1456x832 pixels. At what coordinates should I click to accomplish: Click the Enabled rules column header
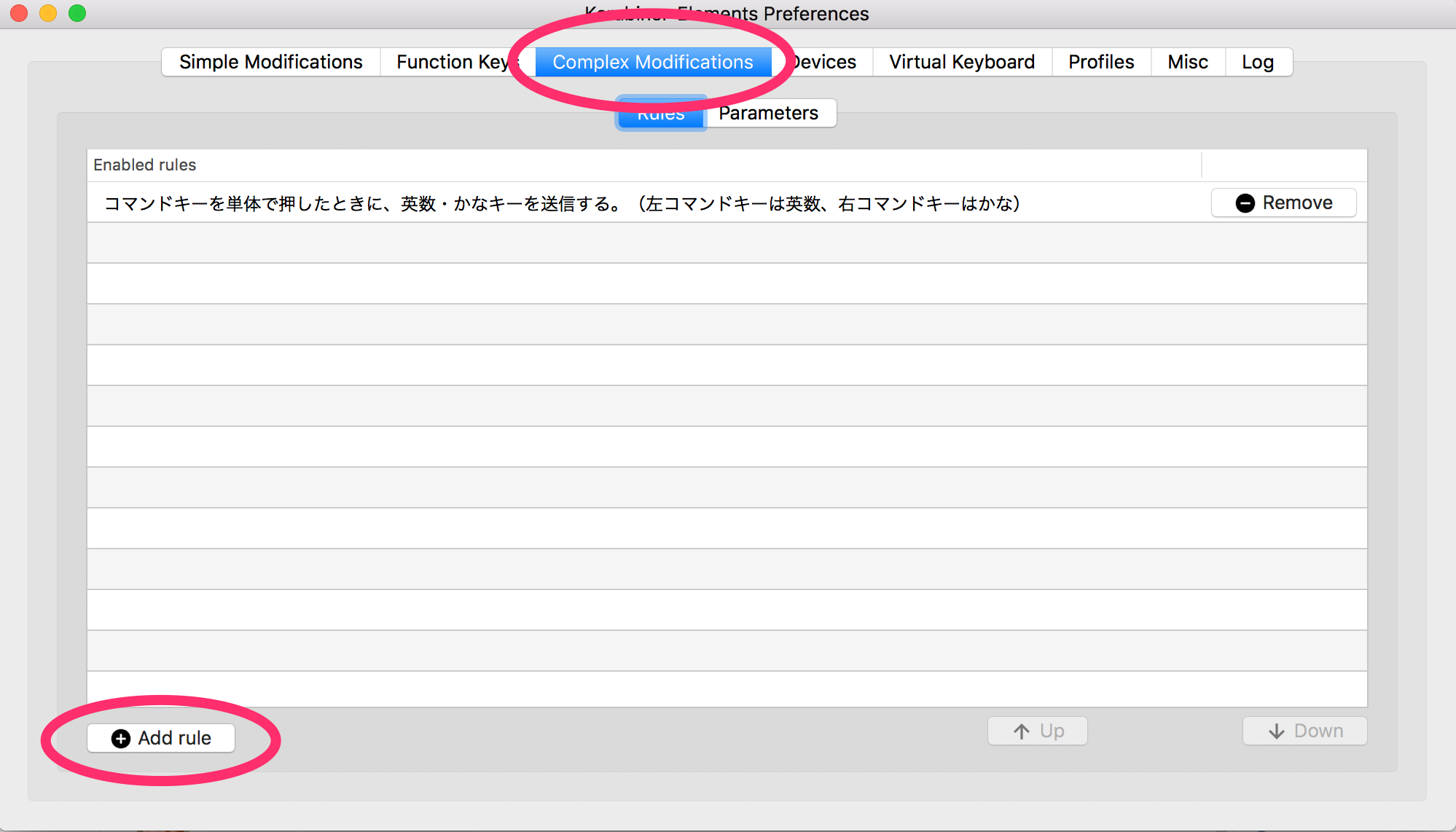pos(644,165)
